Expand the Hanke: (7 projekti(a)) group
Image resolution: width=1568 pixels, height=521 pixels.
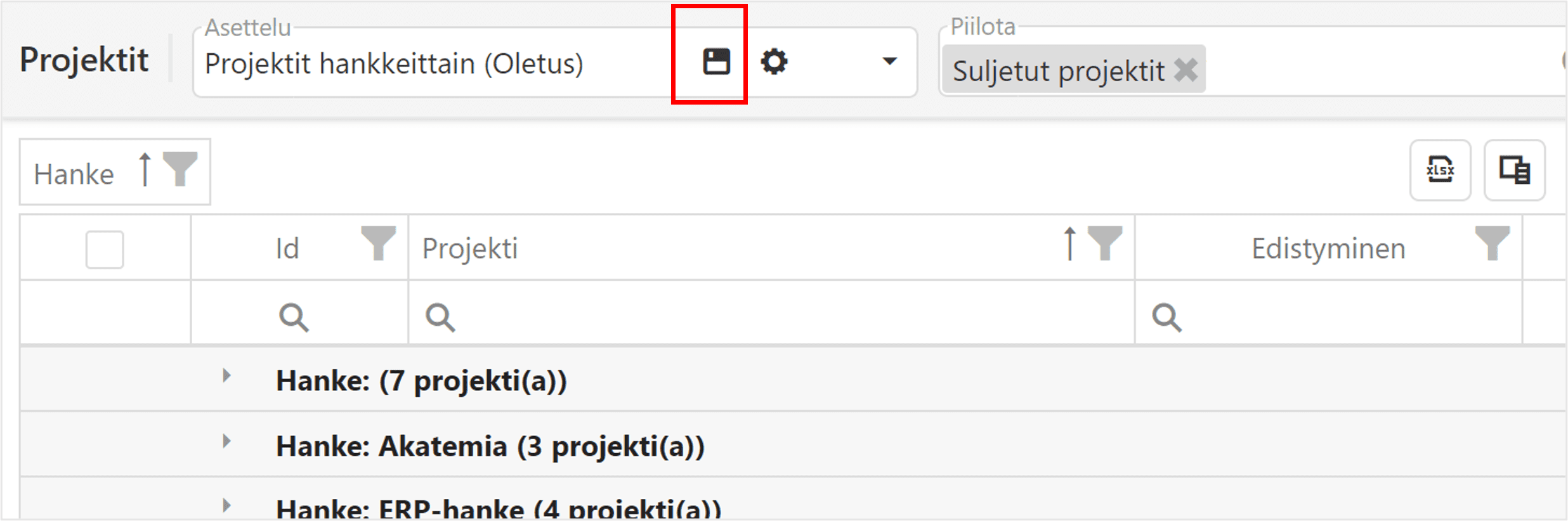226,376
